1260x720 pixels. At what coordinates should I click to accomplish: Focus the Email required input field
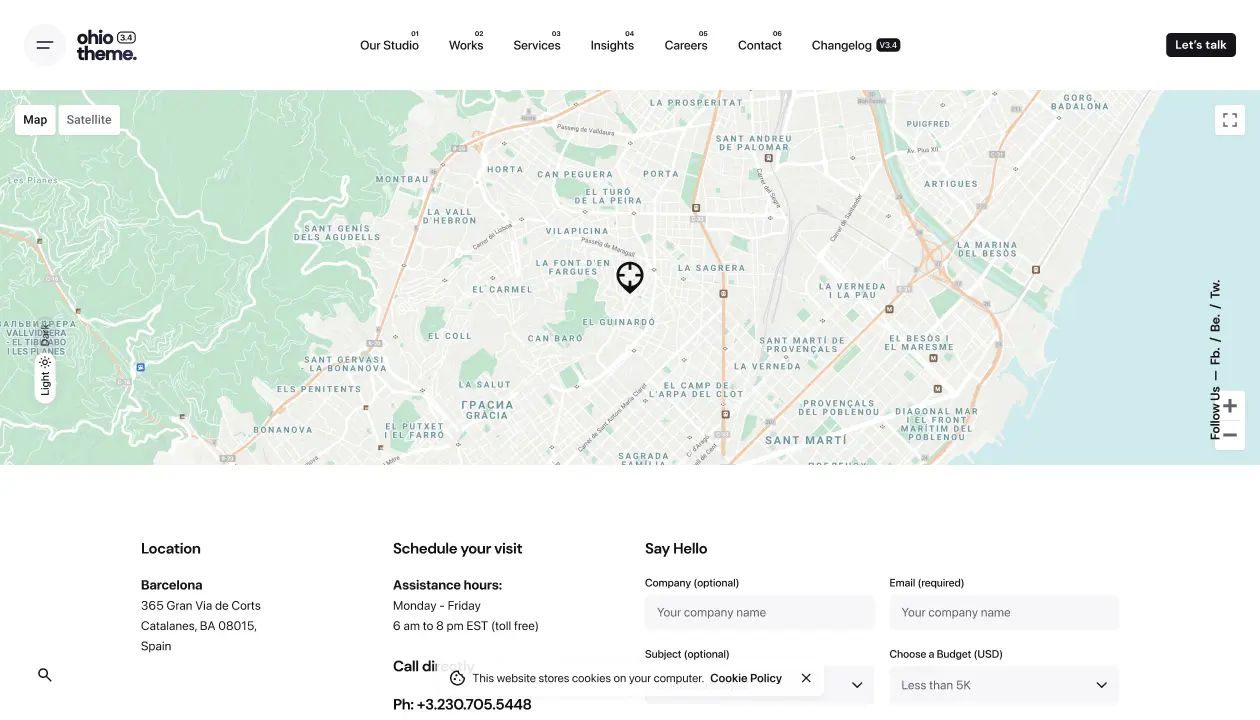1003,612
